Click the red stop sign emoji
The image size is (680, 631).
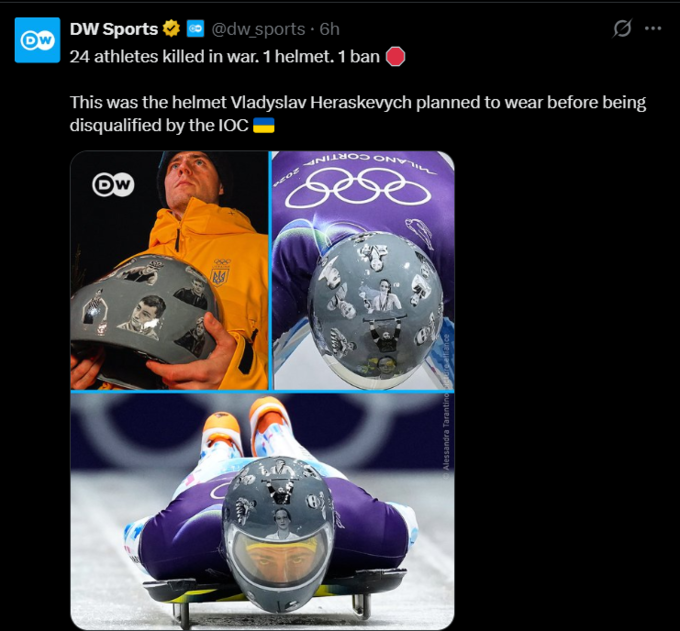(395, 56)
